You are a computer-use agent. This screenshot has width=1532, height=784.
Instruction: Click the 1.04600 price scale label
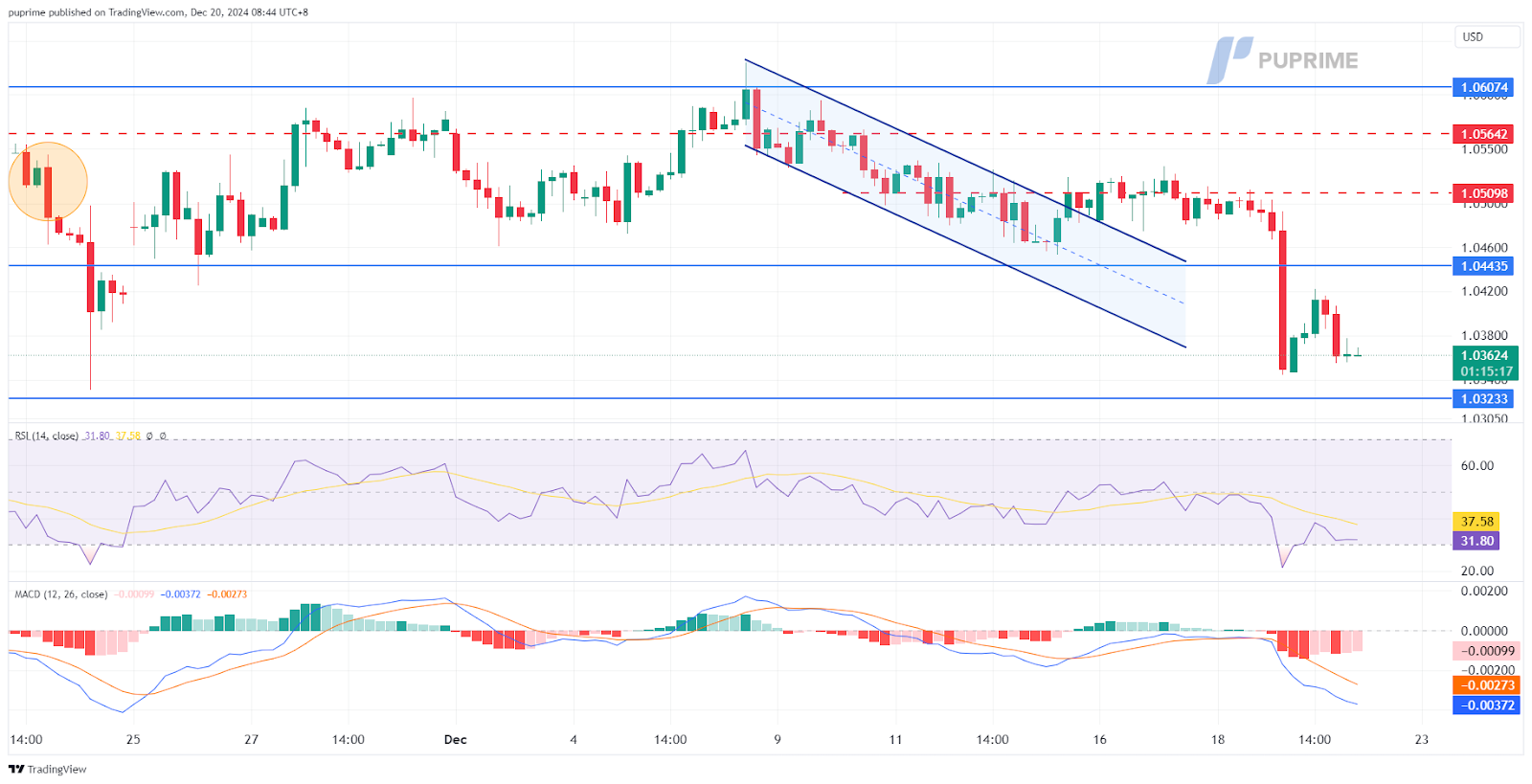pos(1484,248)
